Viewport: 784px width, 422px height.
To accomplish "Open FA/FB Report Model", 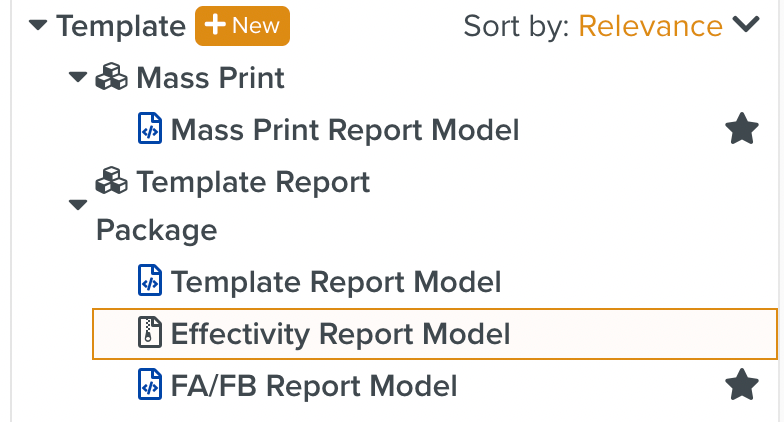I will click(x=314, y=385).
